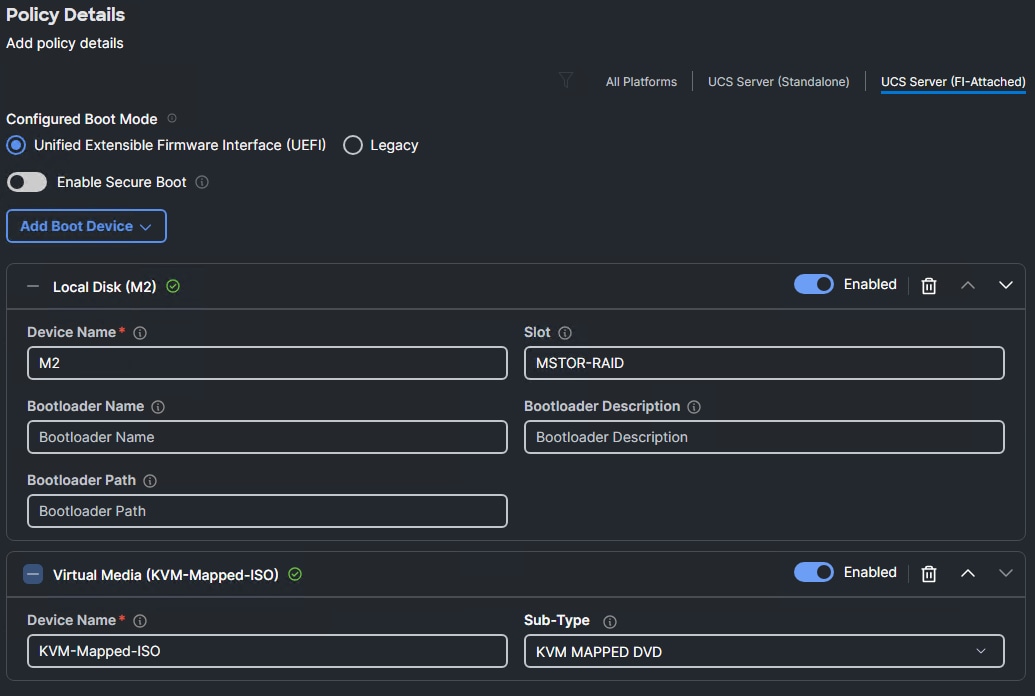Delete the Local Disk (M2) boot device

point(928,285)
